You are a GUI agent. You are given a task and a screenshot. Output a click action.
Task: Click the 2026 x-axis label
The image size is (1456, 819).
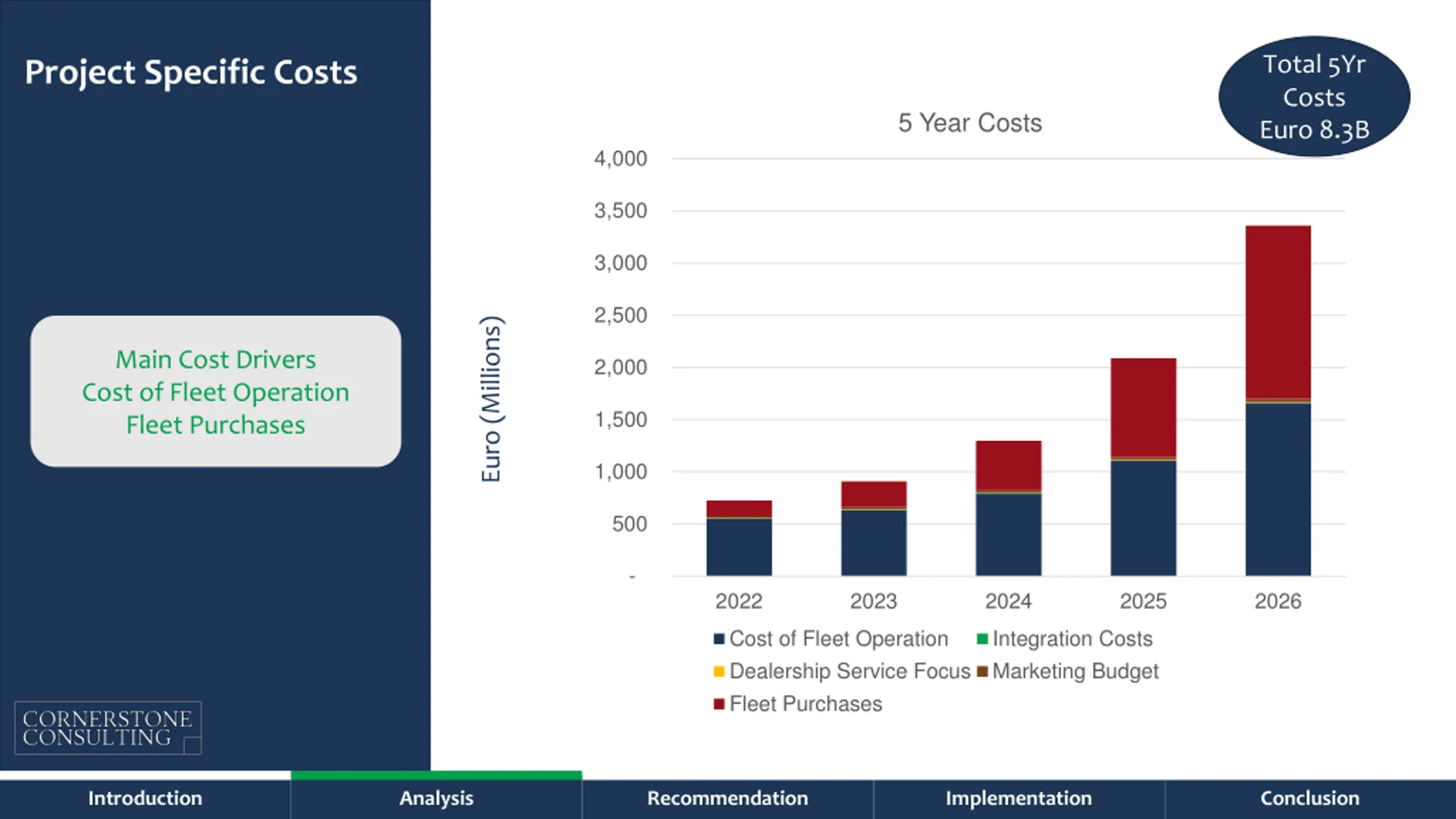click(1278, 601)
